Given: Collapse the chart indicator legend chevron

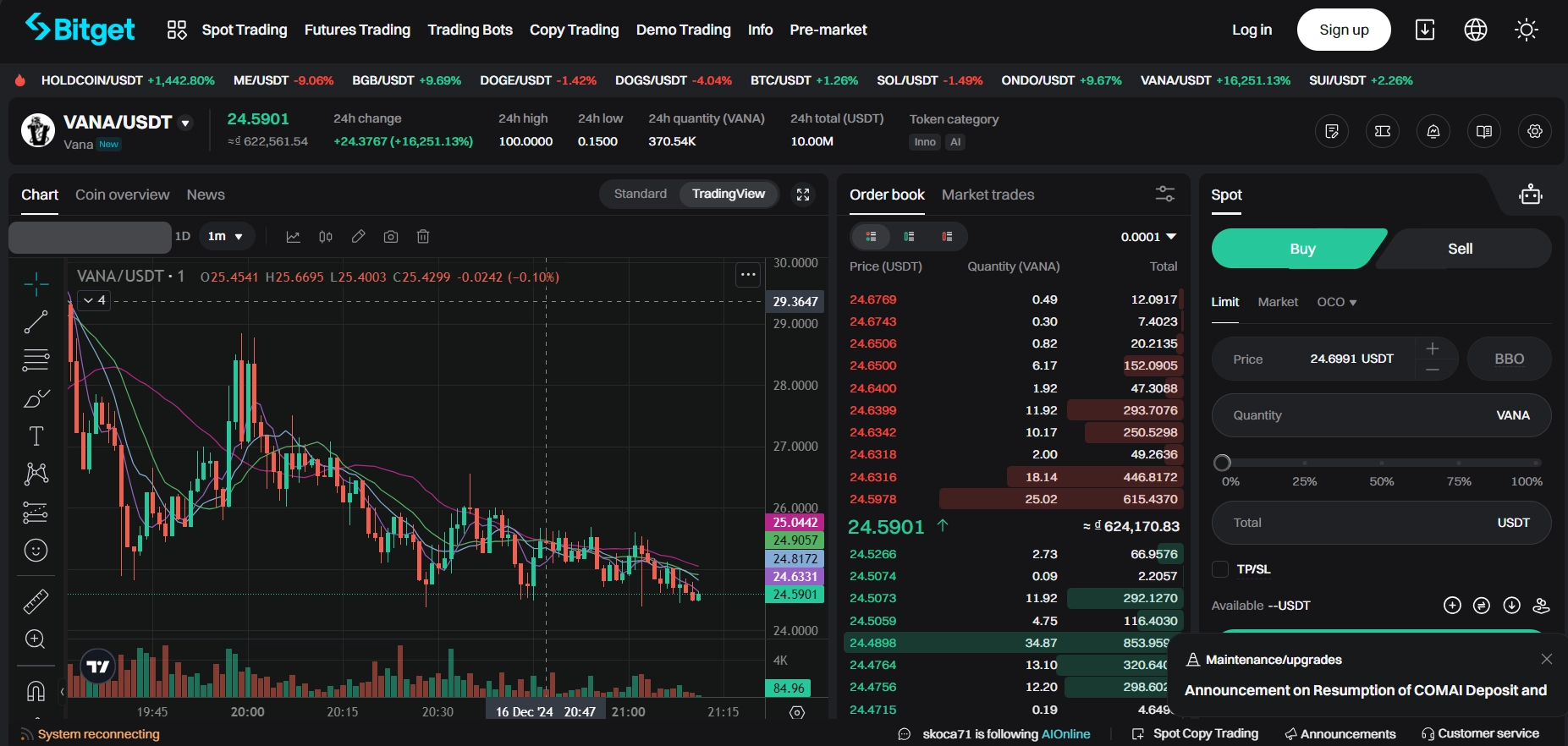Looking at the screenshot, I should click(x=95, y=300).
